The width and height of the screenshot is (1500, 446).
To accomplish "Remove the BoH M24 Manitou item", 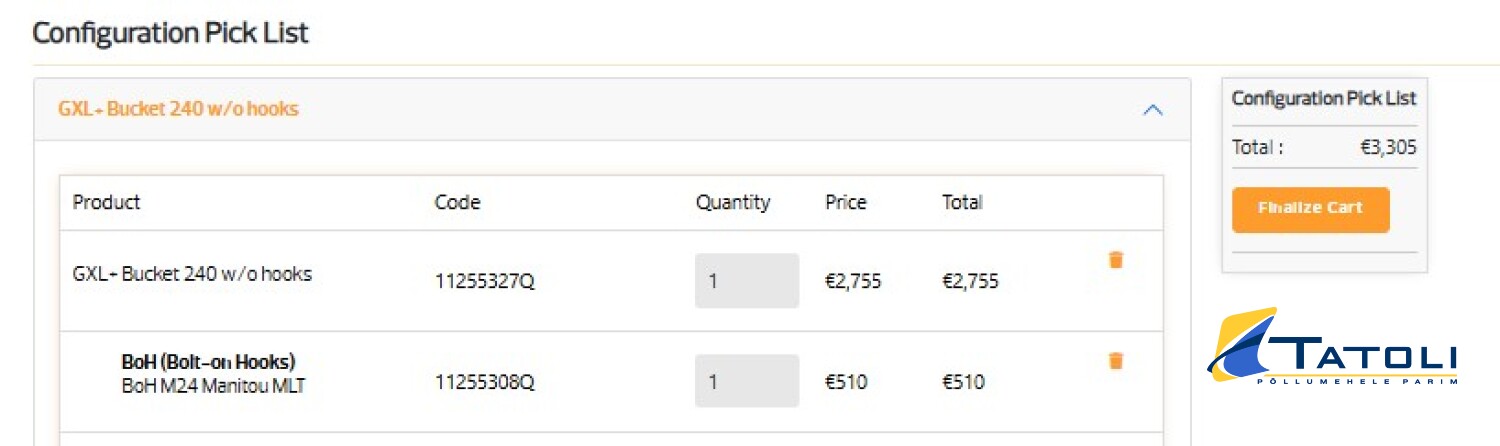I will 1116,361.
